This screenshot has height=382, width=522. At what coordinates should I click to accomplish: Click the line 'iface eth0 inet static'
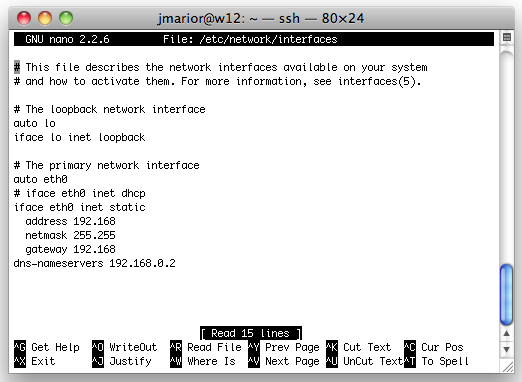(79, 207)
